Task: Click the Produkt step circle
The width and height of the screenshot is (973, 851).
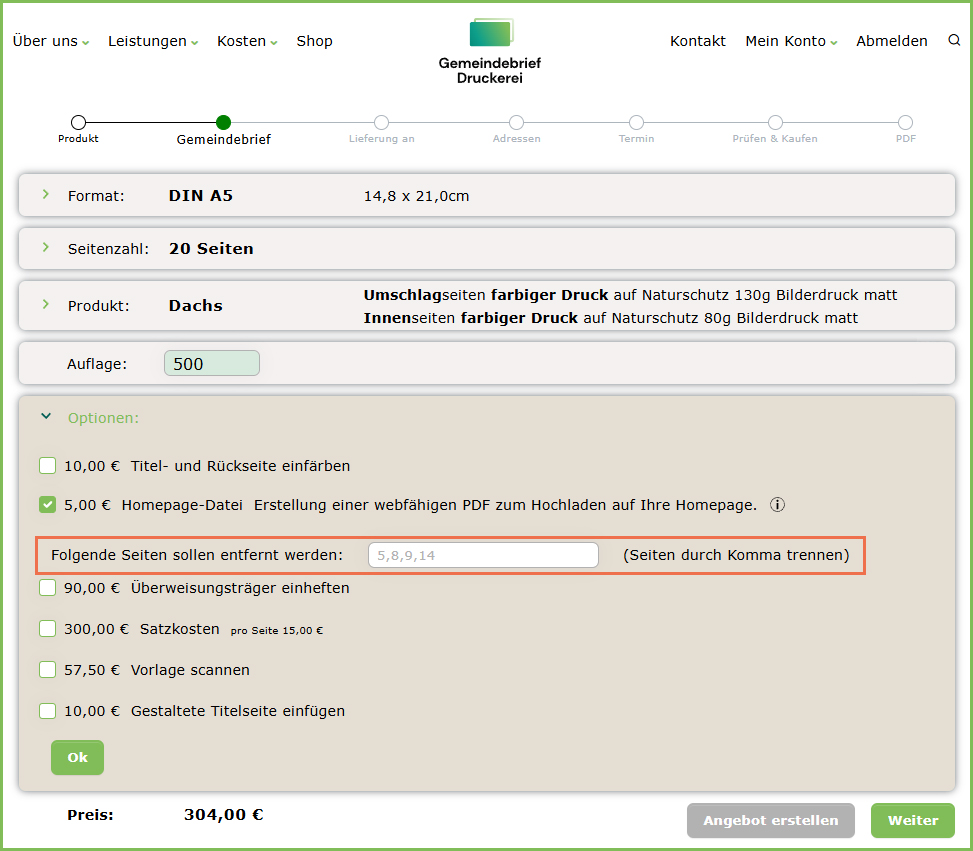Action: click(x=78, y=123)
